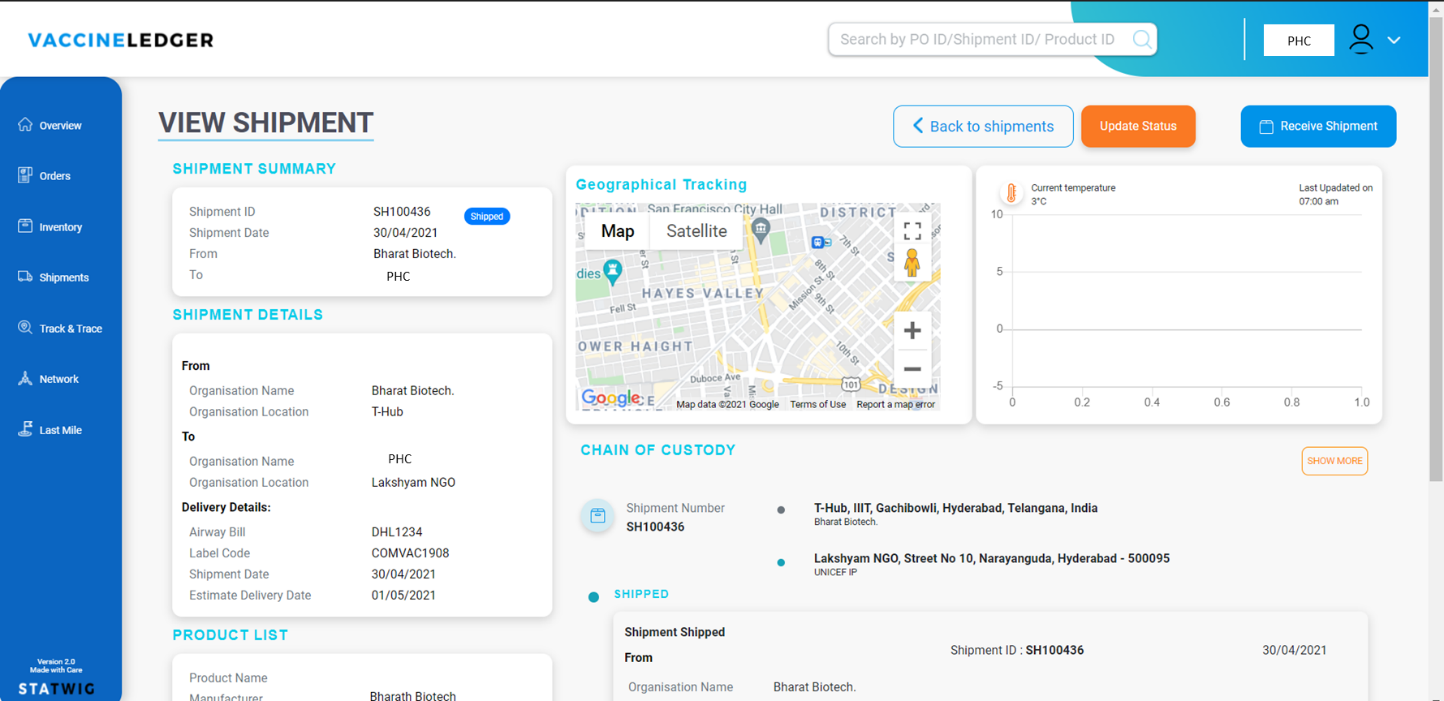Click Report a map error link

point(896,404)
